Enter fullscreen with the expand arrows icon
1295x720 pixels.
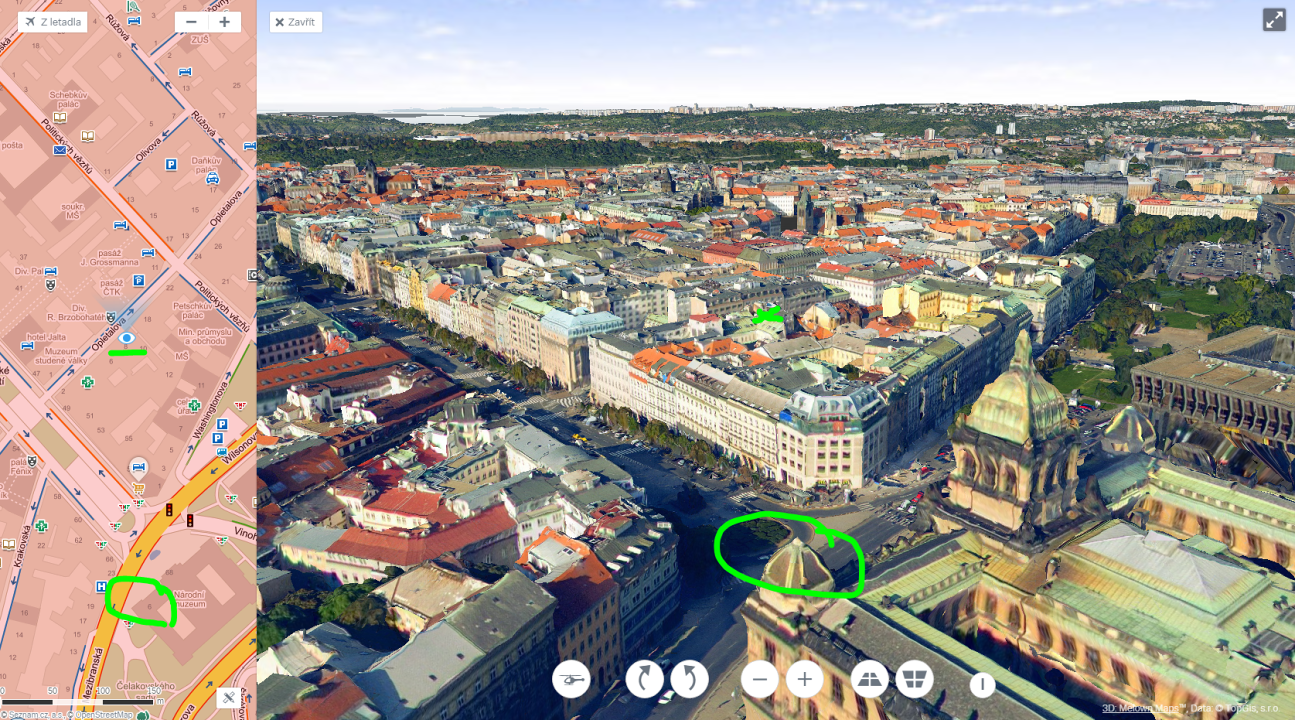click(x=1273, y=20)
